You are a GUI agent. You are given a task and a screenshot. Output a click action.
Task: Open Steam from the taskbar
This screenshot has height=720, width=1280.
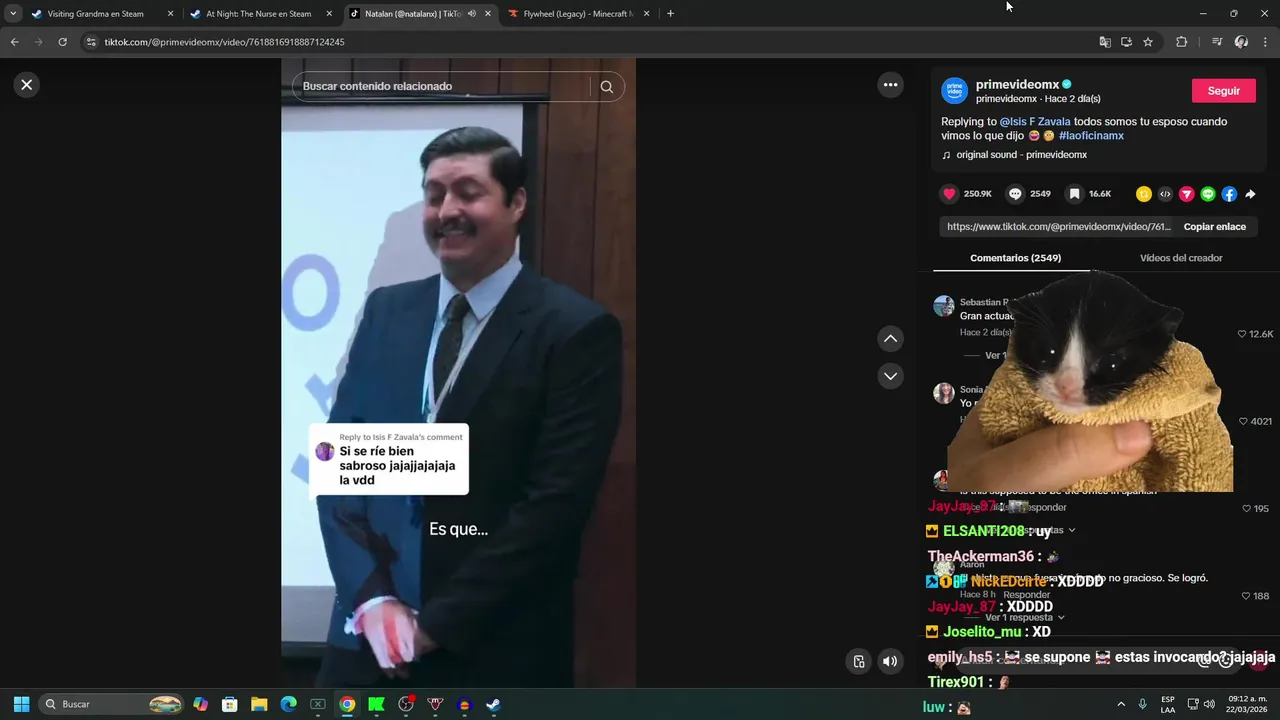point(493,704)
